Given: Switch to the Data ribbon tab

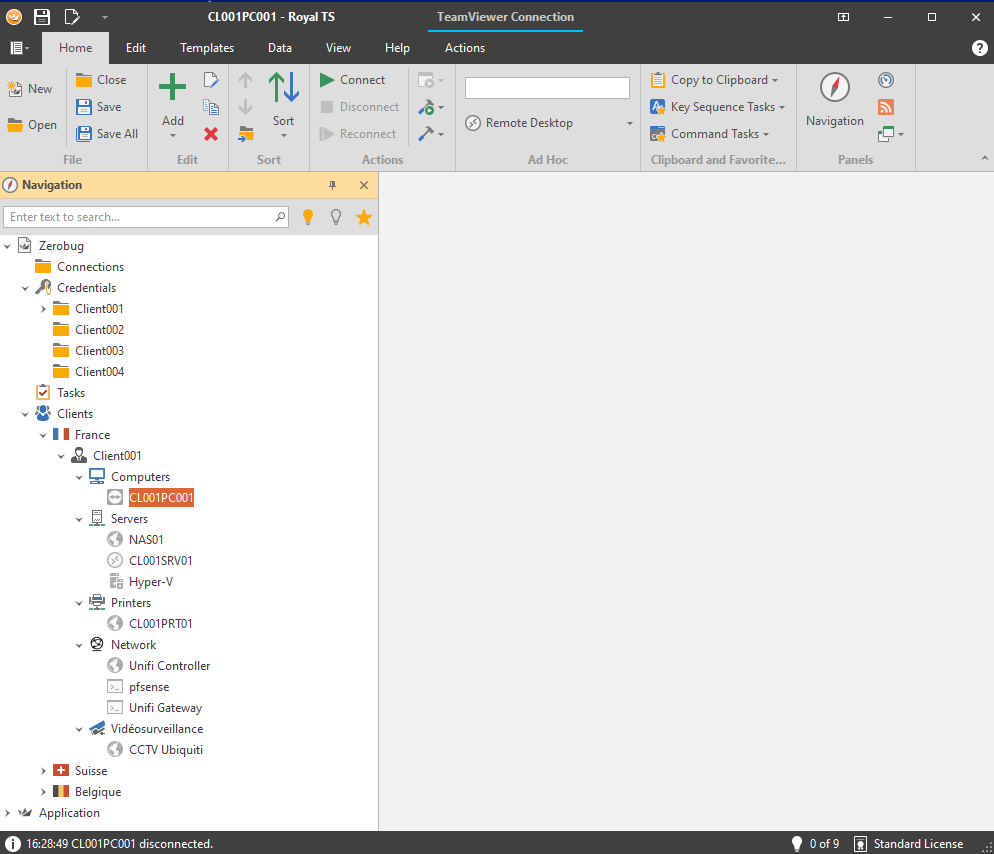Looking at the screenshot, I should 280,48.
